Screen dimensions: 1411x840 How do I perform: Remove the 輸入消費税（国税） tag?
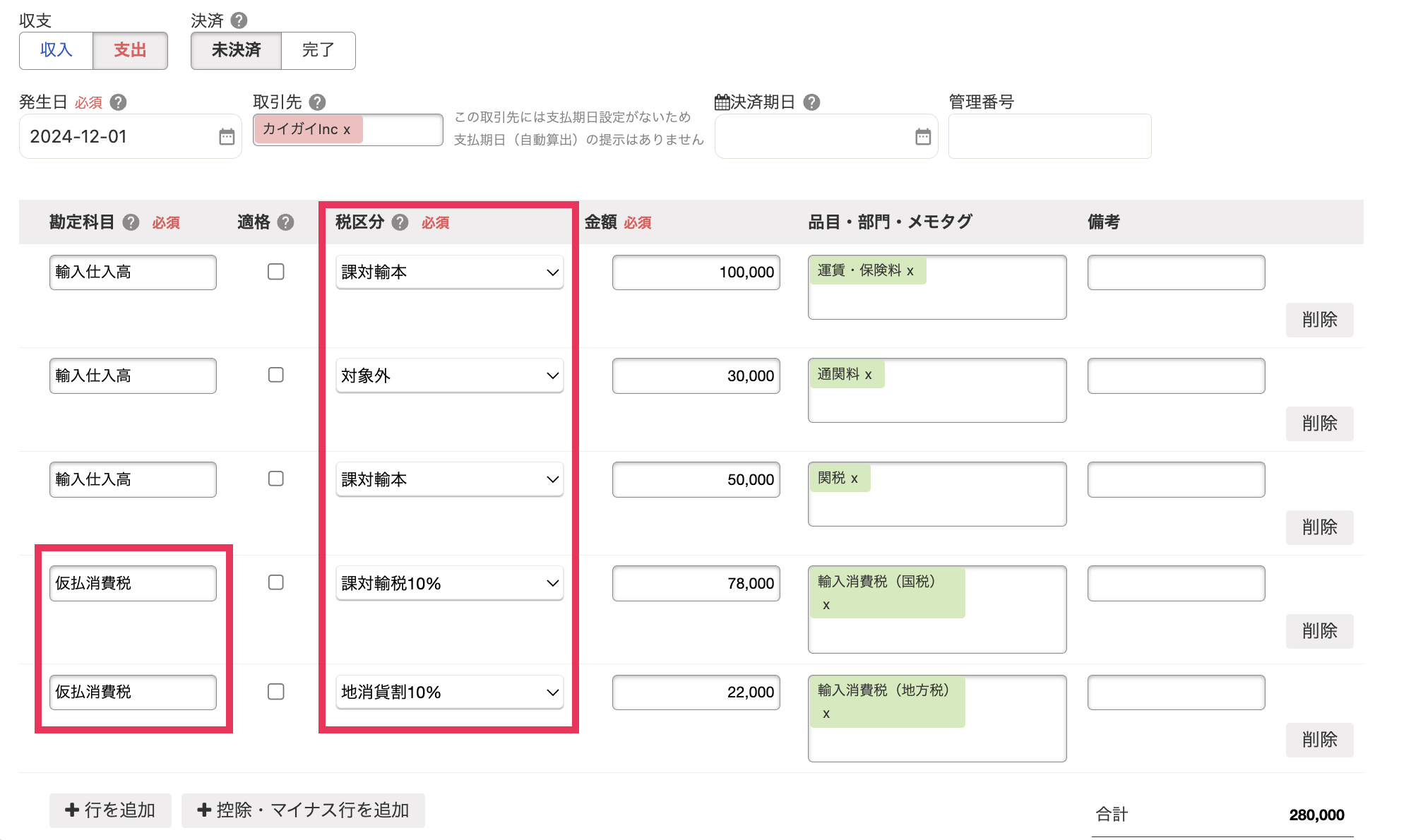(x=826, y=605)
